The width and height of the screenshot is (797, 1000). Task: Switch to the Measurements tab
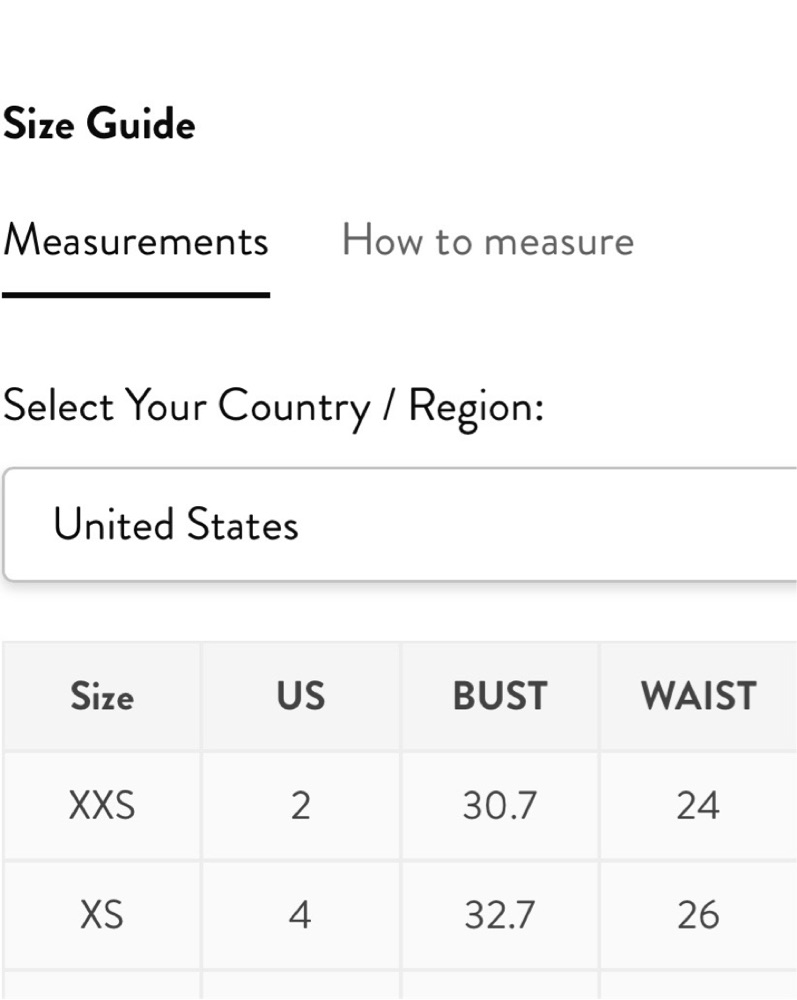(x=135, y=241)
